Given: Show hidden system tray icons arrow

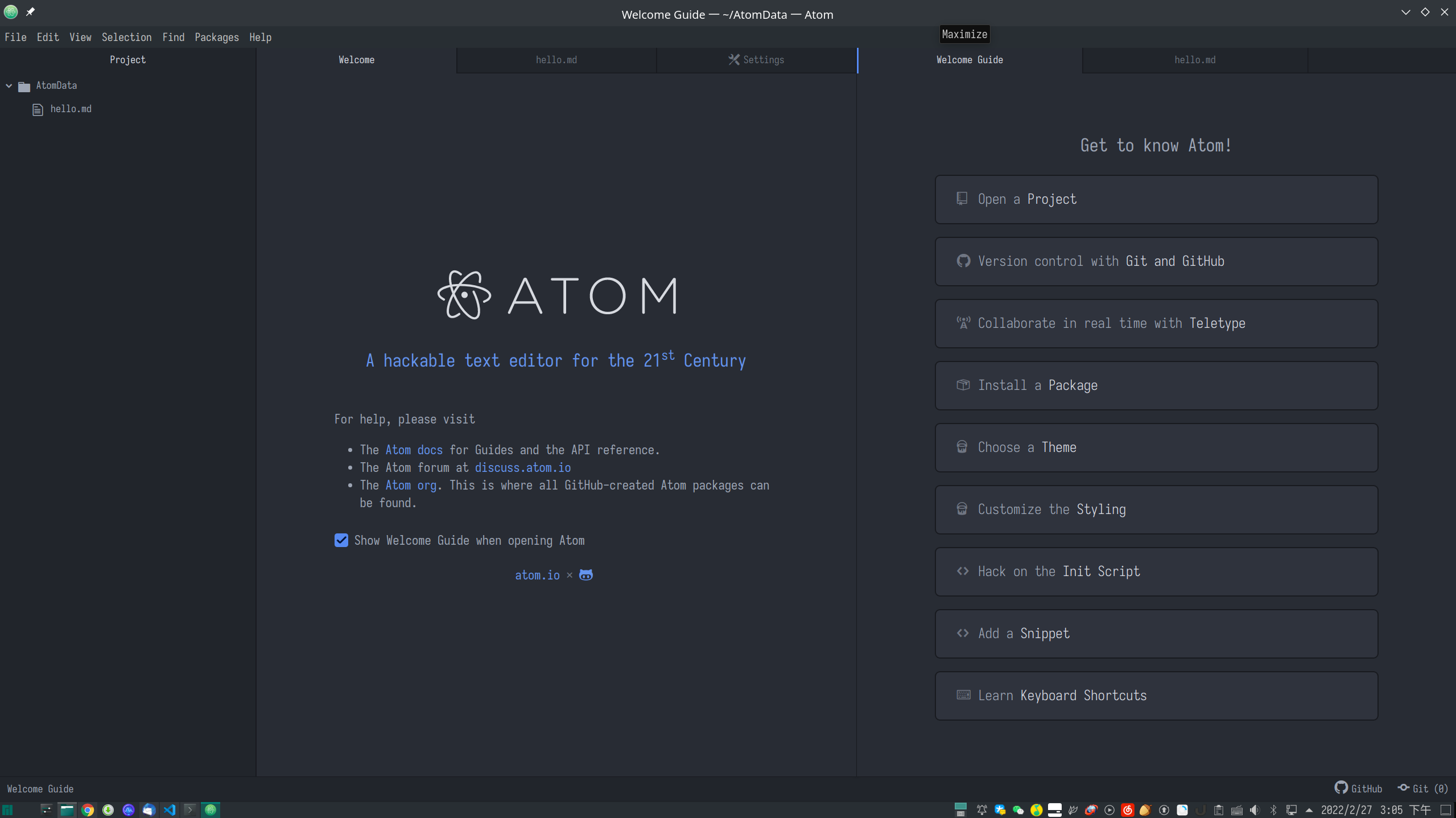Looking at the screenshot, I should click(1309, 810).
